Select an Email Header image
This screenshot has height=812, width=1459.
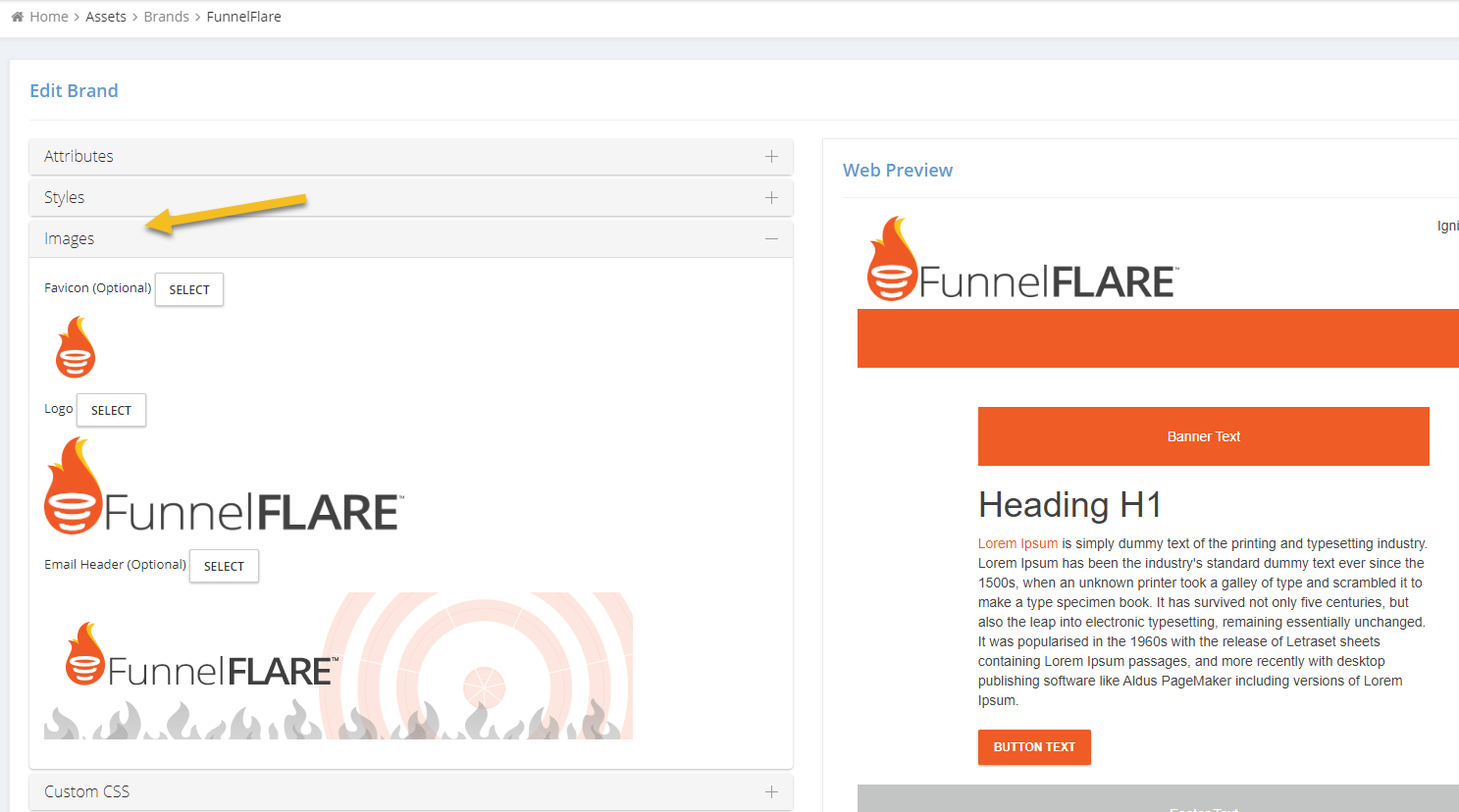tap(224, 566)
